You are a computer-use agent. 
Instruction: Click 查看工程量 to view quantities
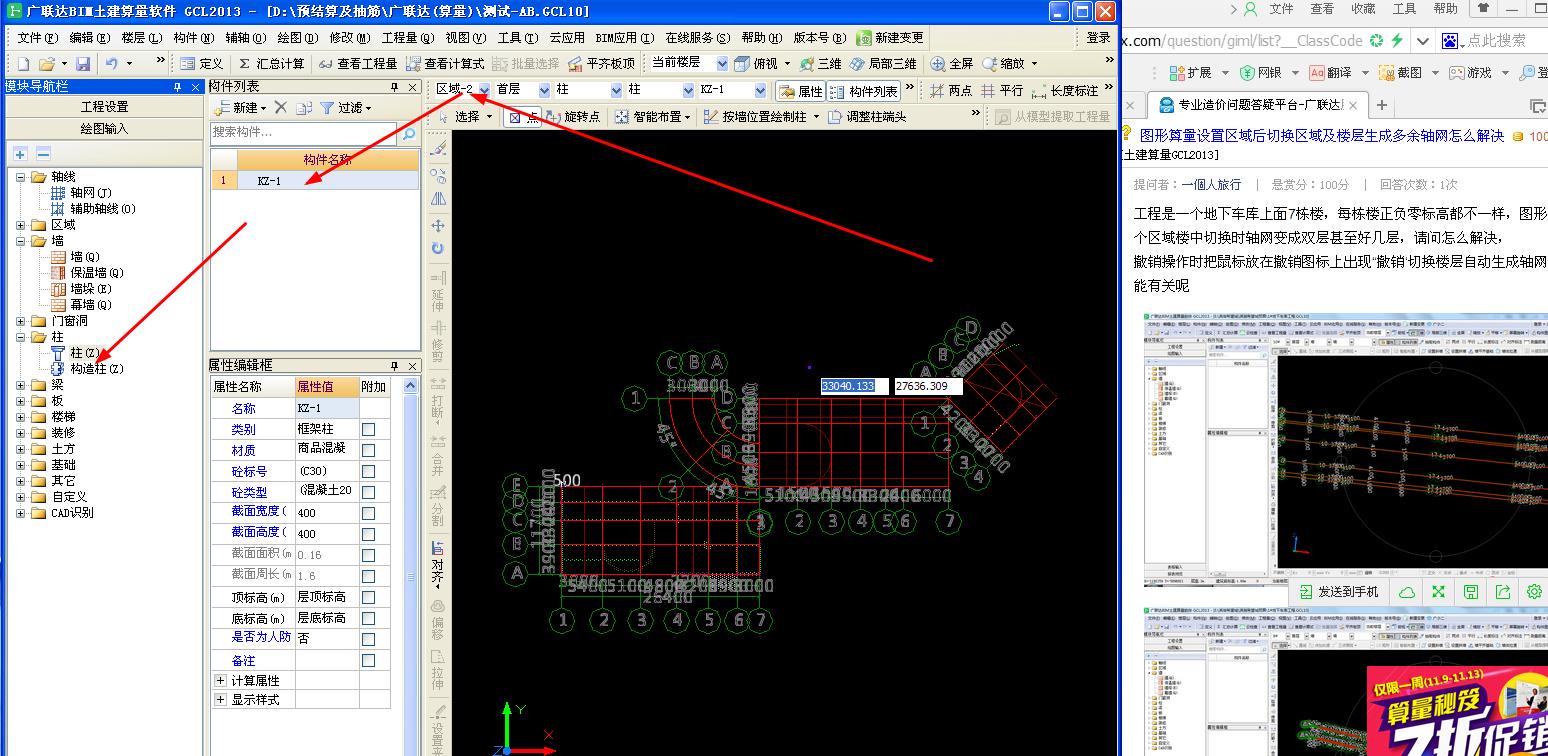358,63
